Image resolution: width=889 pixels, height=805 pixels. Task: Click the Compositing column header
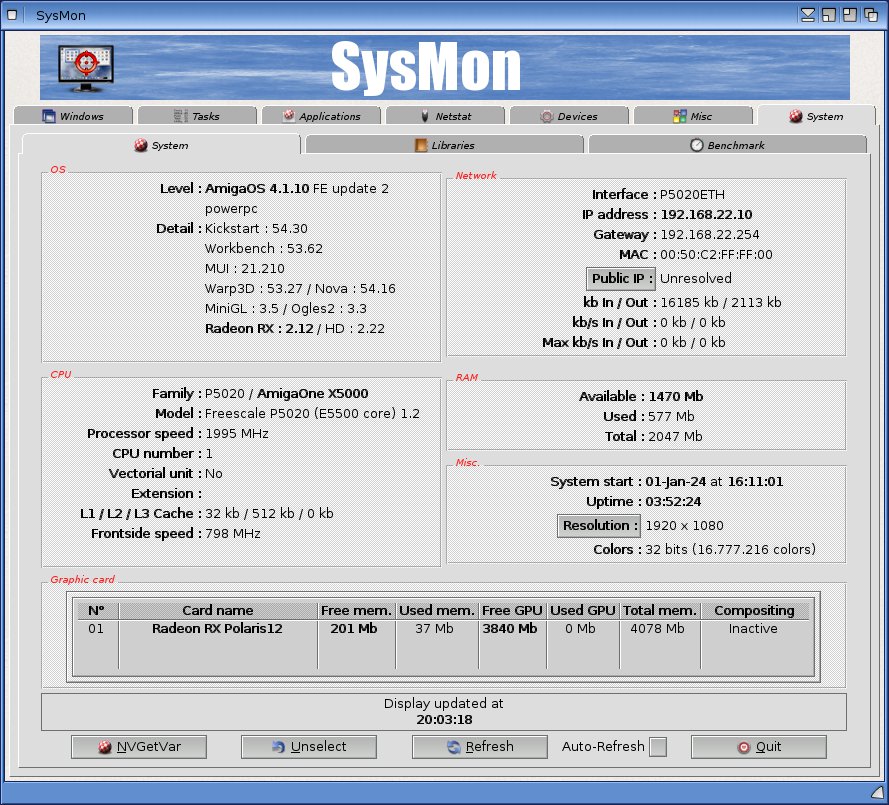(x=754, y=610)
